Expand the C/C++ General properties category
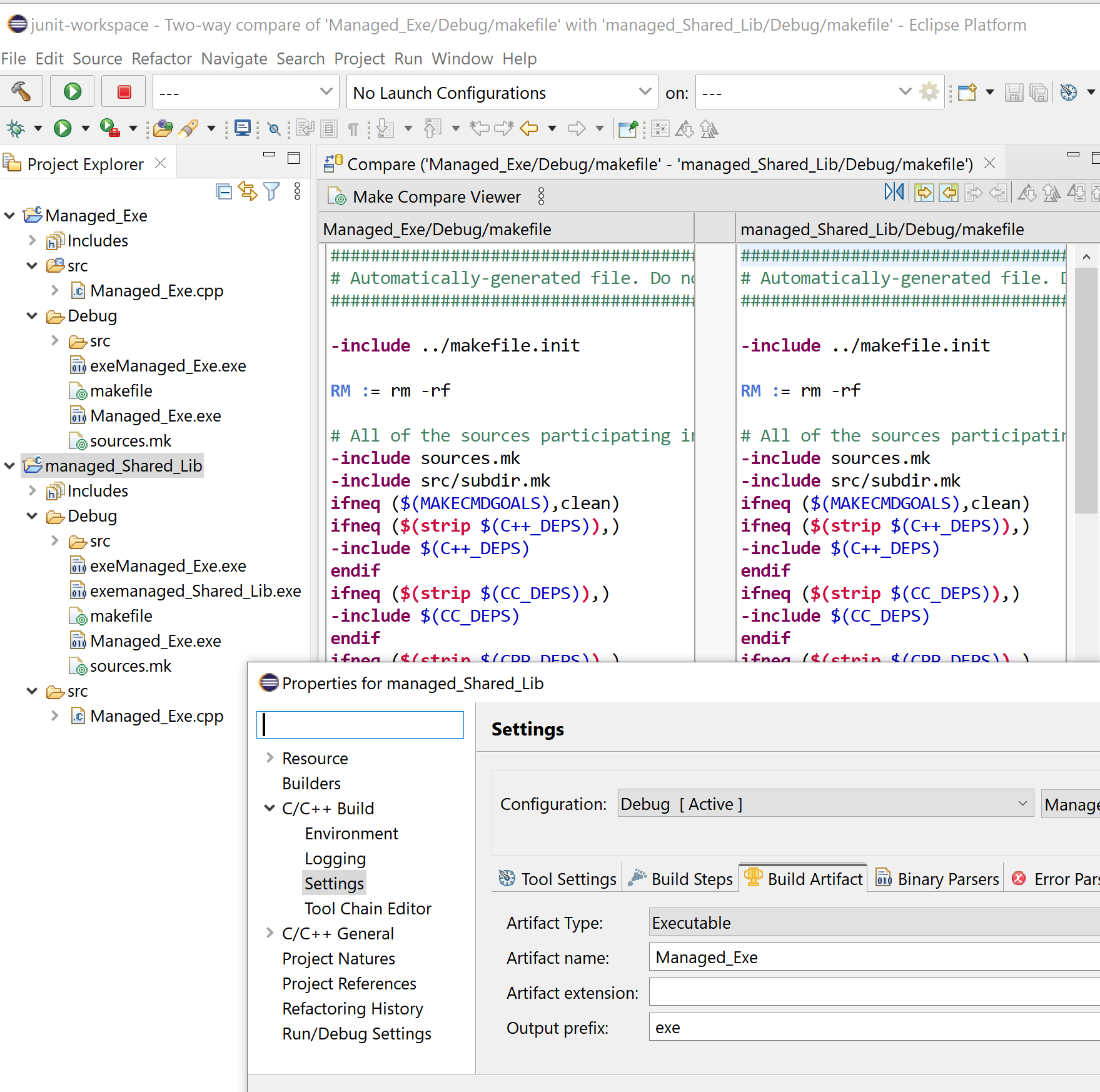The height and width of the screenshot is (1092, 1100). (270, 933)
